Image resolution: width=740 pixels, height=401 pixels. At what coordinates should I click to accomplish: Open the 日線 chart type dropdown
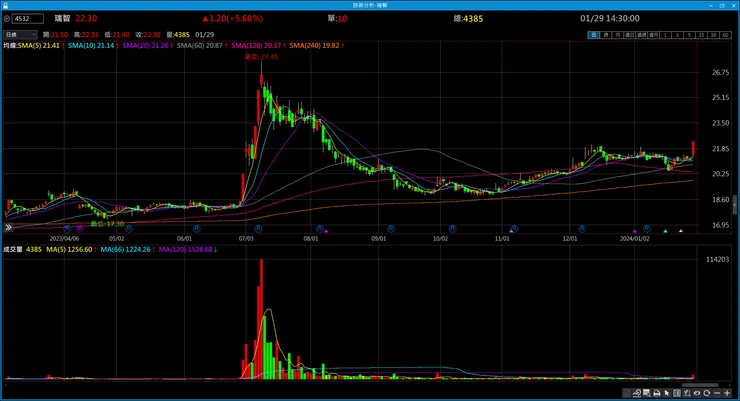[20, 34]
